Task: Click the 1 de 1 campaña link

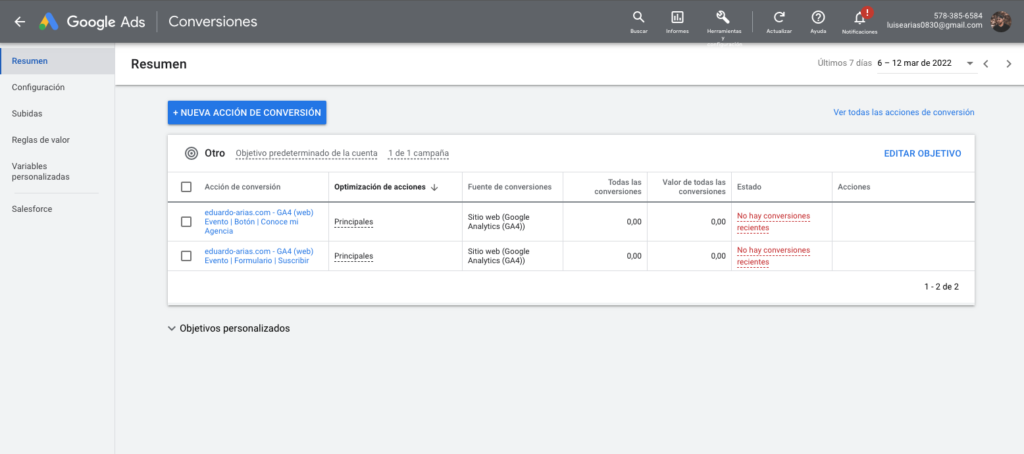Action: coord(418,154)
